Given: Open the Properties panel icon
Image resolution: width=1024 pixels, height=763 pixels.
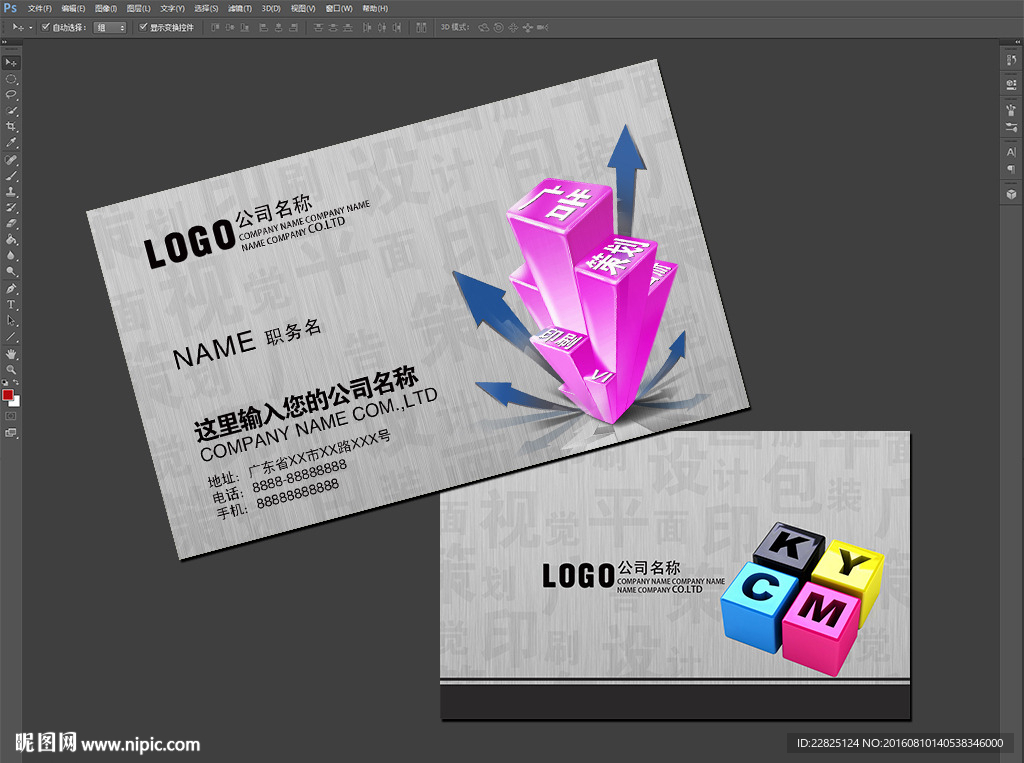Looking at the screenshot, I should click(x=1012, y=84).
